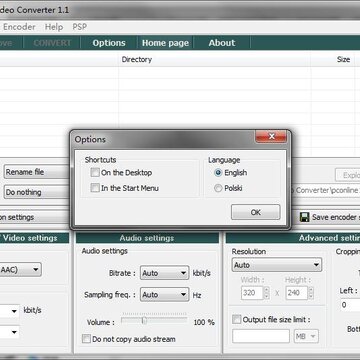Click the Width spinner arrows
Image resolution: width=360 pixels, height=360 pixels.
coord(266,293)
